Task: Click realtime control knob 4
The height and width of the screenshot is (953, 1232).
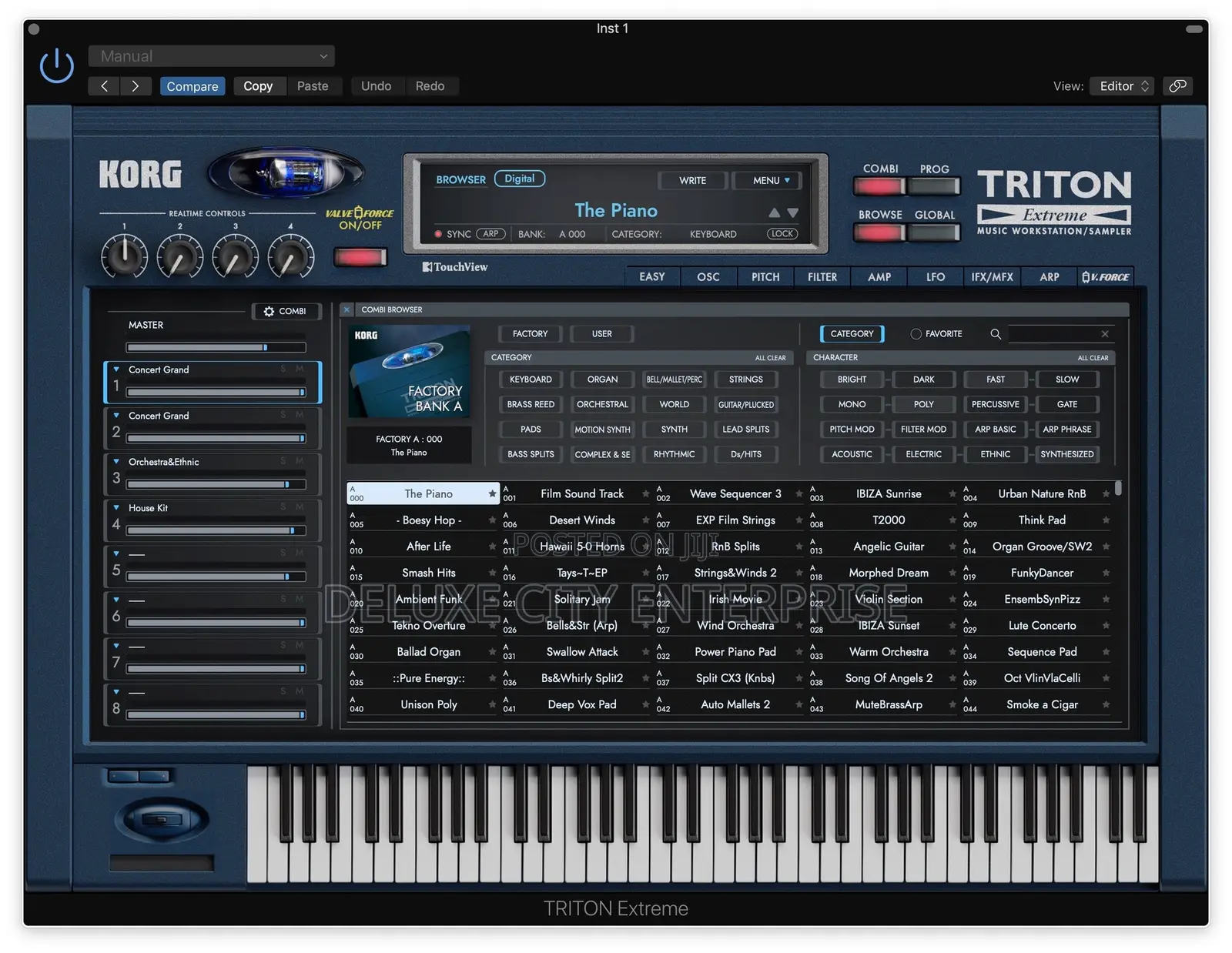Action: pyautogui.click(x=290, y=256)
